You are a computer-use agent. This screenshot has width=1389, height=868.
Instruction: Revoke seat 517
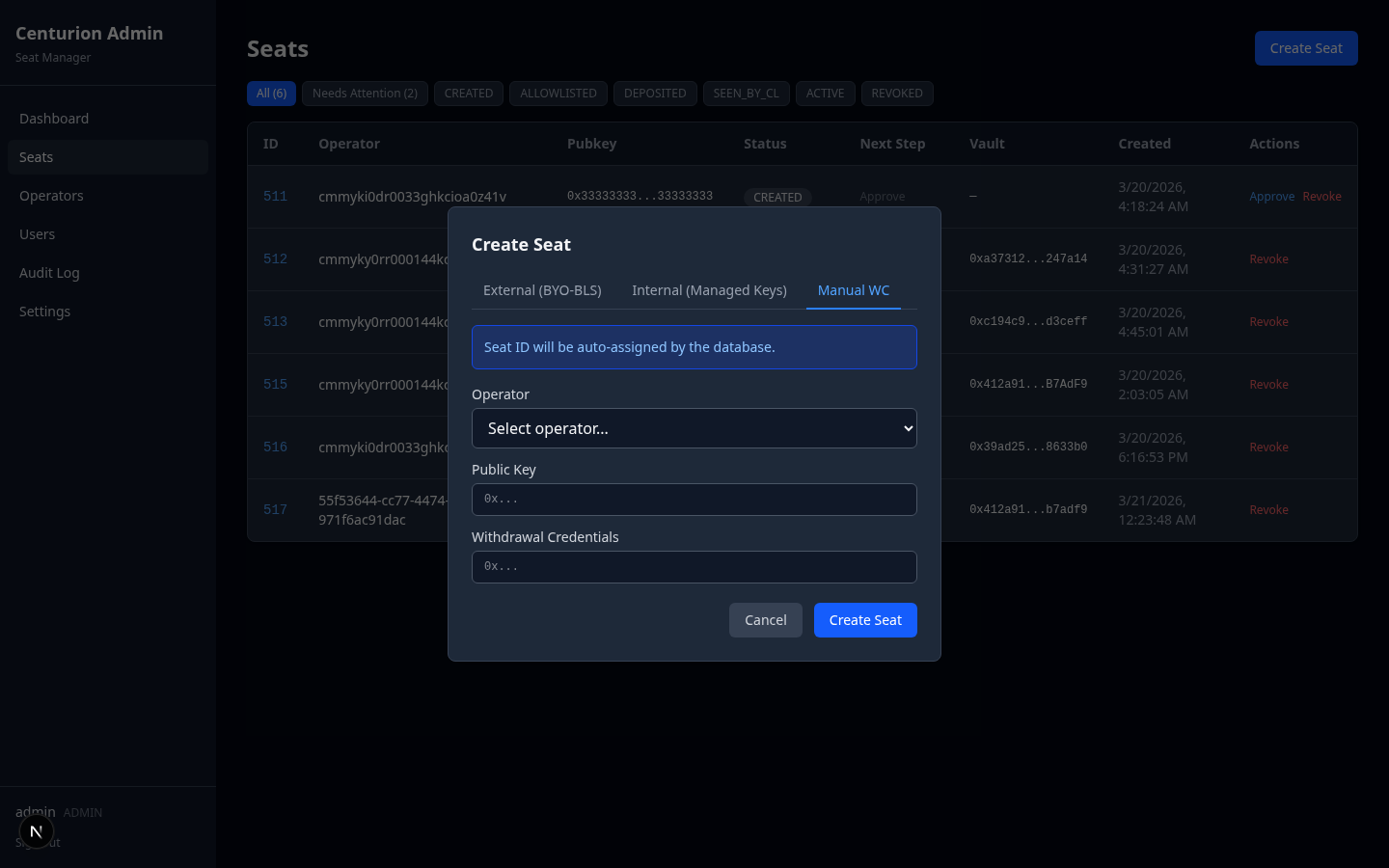[1268, 510]
